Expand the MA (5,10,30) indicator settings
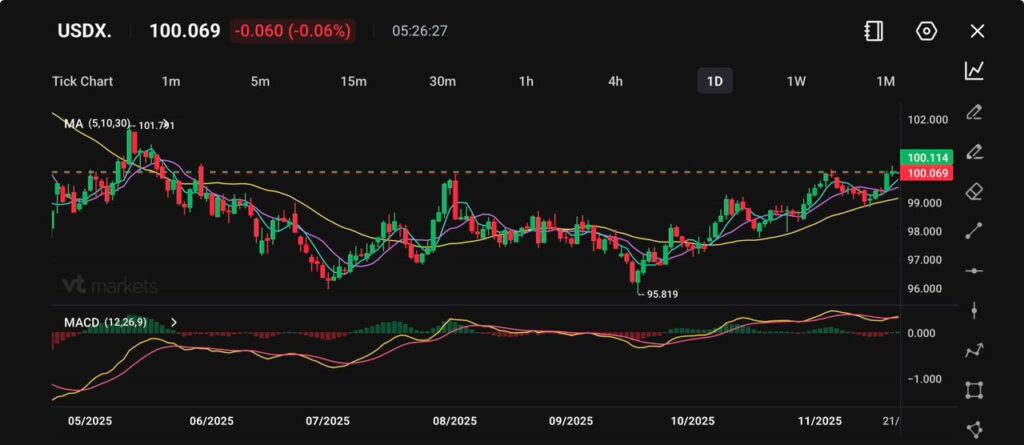Screen dimensions: 1024x445 click(96, 123)
